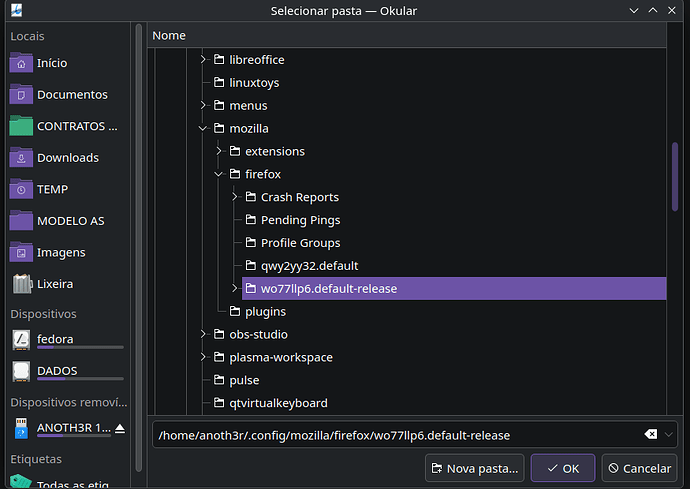Expand the Crash Reports folder
The image size is (690, 489).
(x=235, y=196)
